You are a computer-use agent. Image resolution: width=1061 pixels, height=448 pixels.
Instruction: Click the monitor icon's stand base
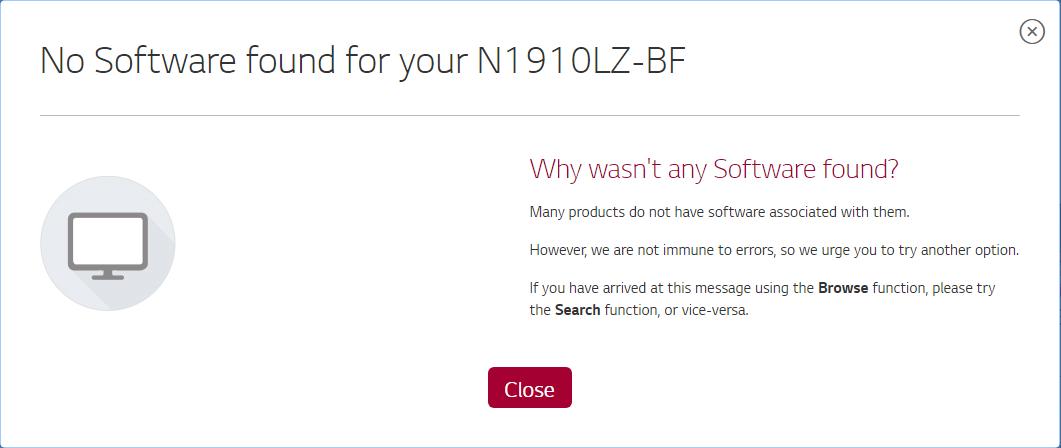(x=108, y=276)
